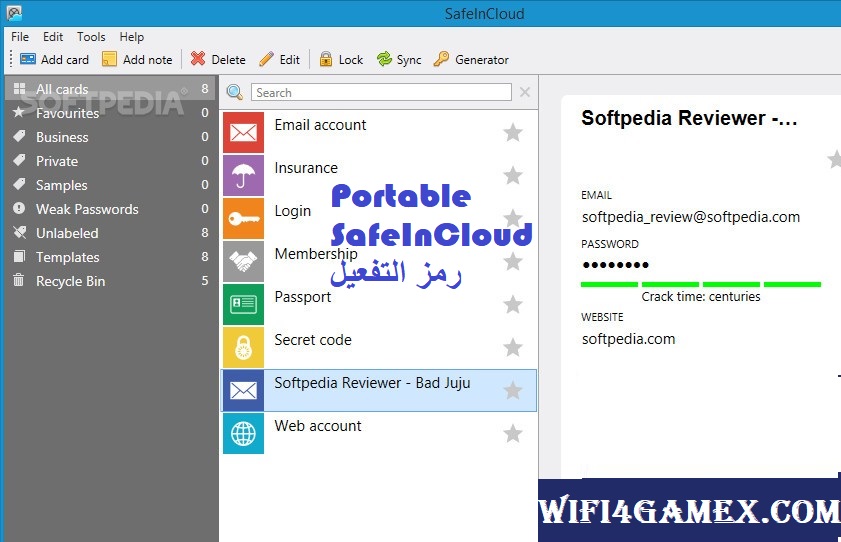Open the Recycle Bin
Viewport: 841px width, 542px height.
(x=110, y=281)
